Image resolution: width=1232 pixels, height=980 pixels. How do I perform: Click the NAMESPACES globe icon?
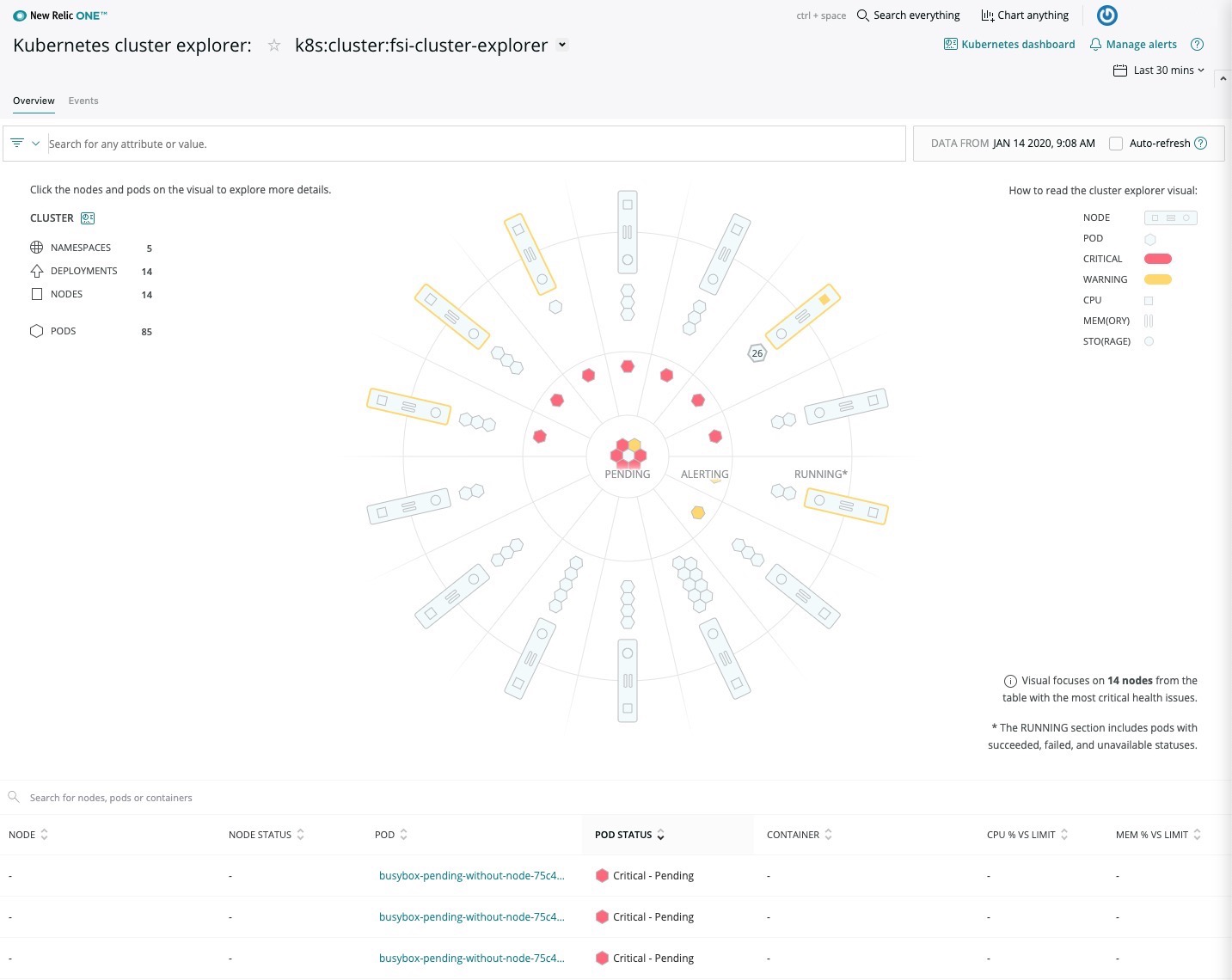click(x=36, y=248)
